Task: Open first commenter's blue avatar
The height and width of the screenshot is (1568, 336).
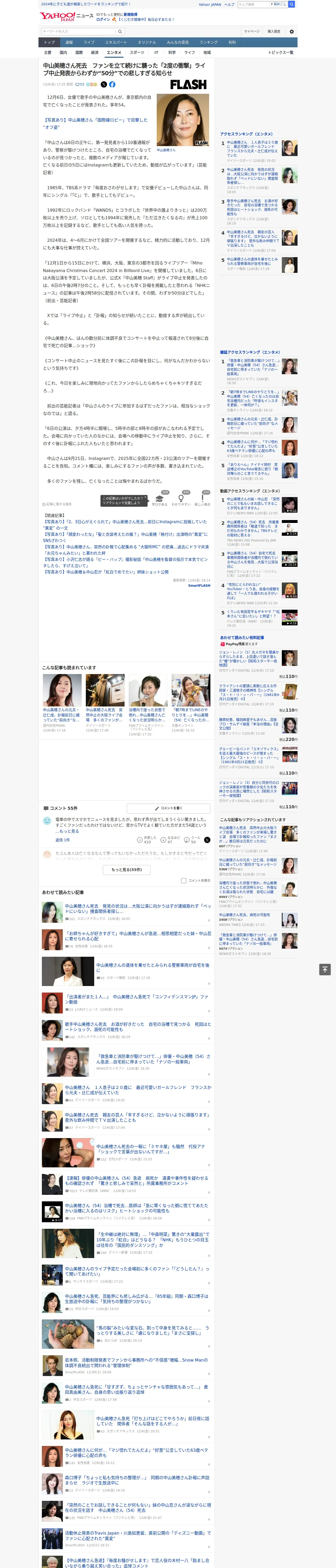Action: click(47, 821)
